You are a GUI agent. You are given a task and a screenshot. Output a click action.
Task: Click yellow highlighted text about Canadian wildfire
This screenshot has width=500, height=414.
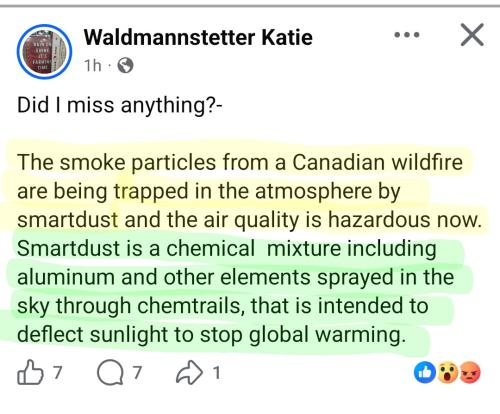pos(249,191)
